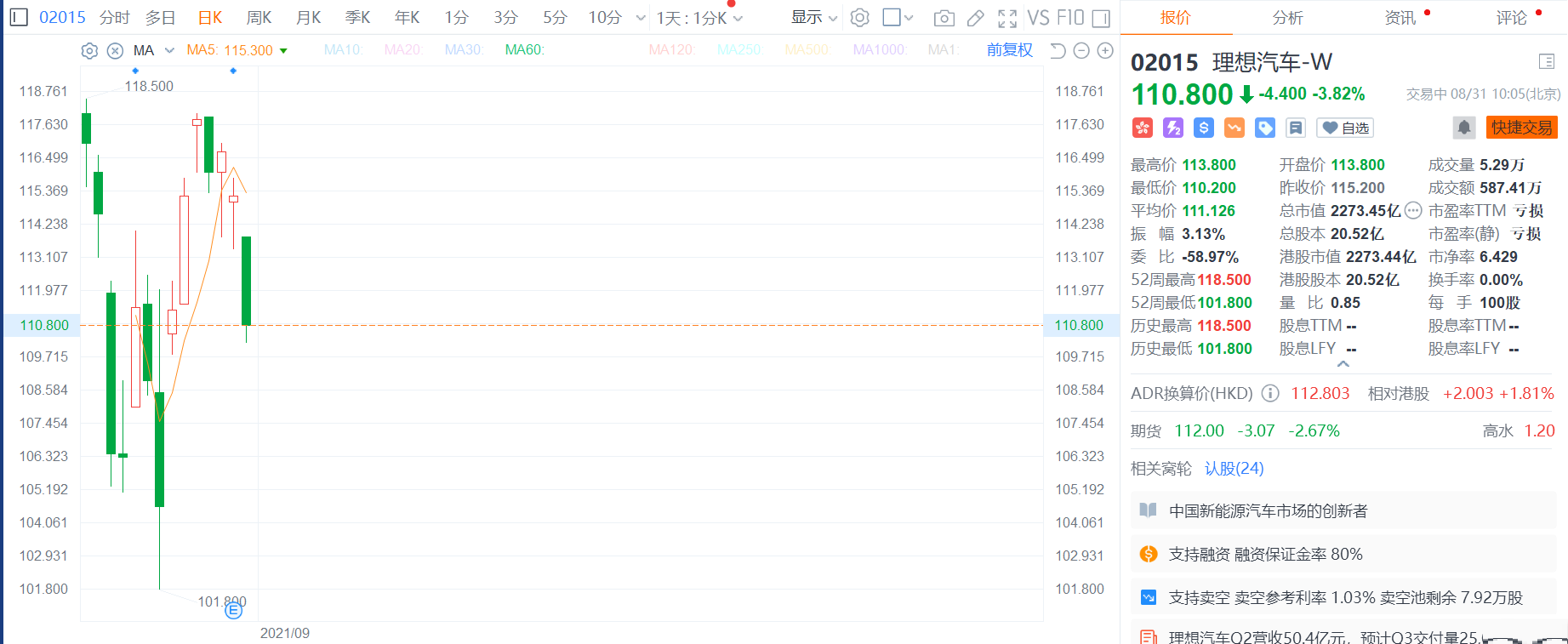Zoom out the chart with minus icon
Screen dimensions: 1568x644
pos(1081,51)
